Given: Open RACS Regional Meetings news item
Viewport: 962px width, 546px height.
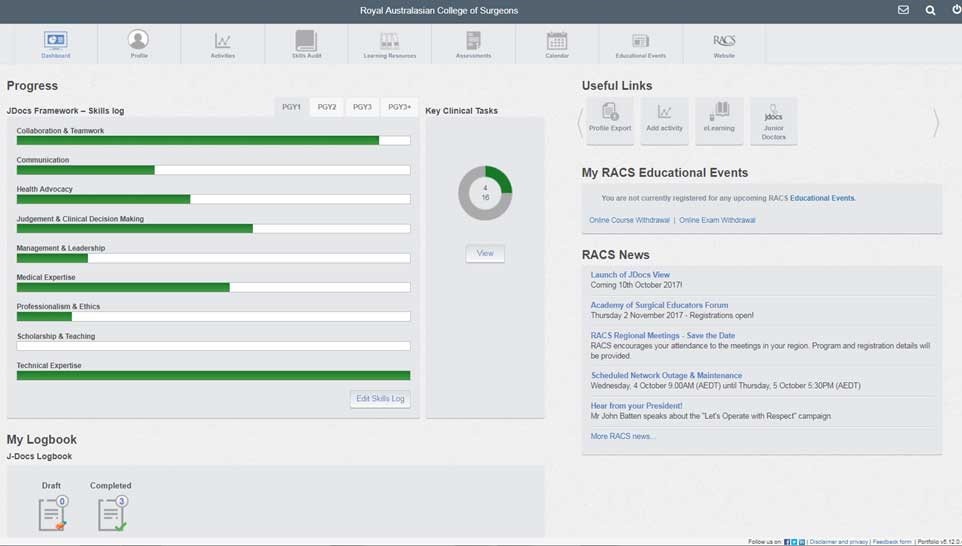Looking at the screenshot, I should 663,336.
